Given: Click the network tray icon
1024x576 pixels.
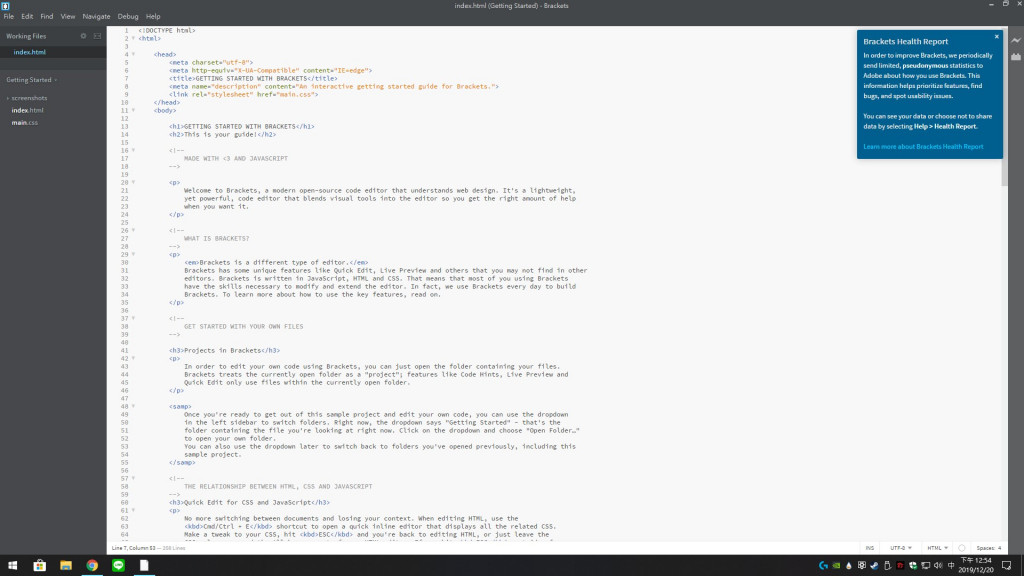Looking at the screenshot, I should coord(925,566).
